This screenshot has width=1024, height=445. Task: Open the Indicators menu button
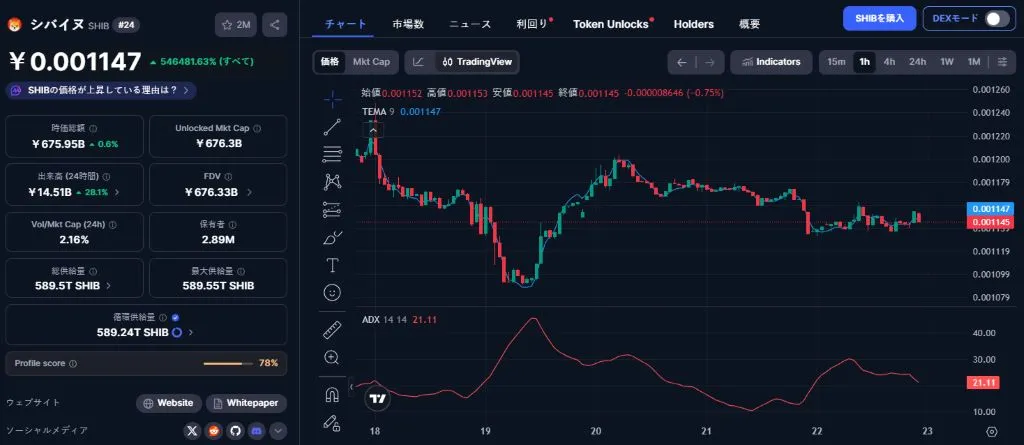[771, 62]
